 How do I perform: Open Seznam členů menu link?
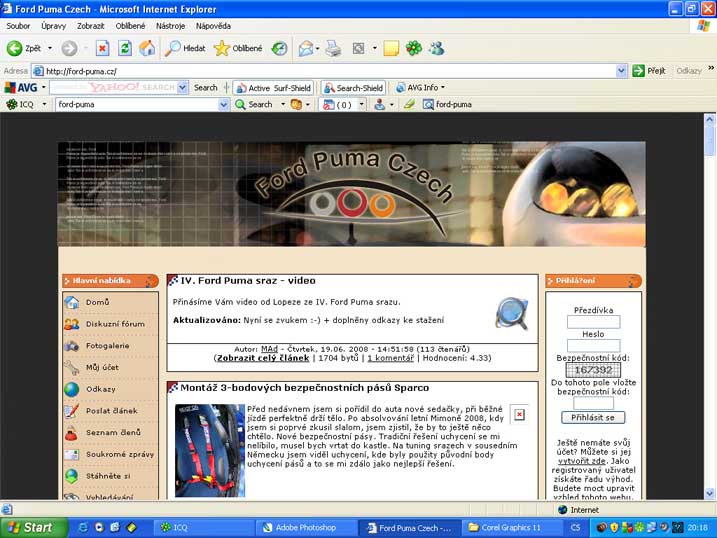tap(113, 432)
